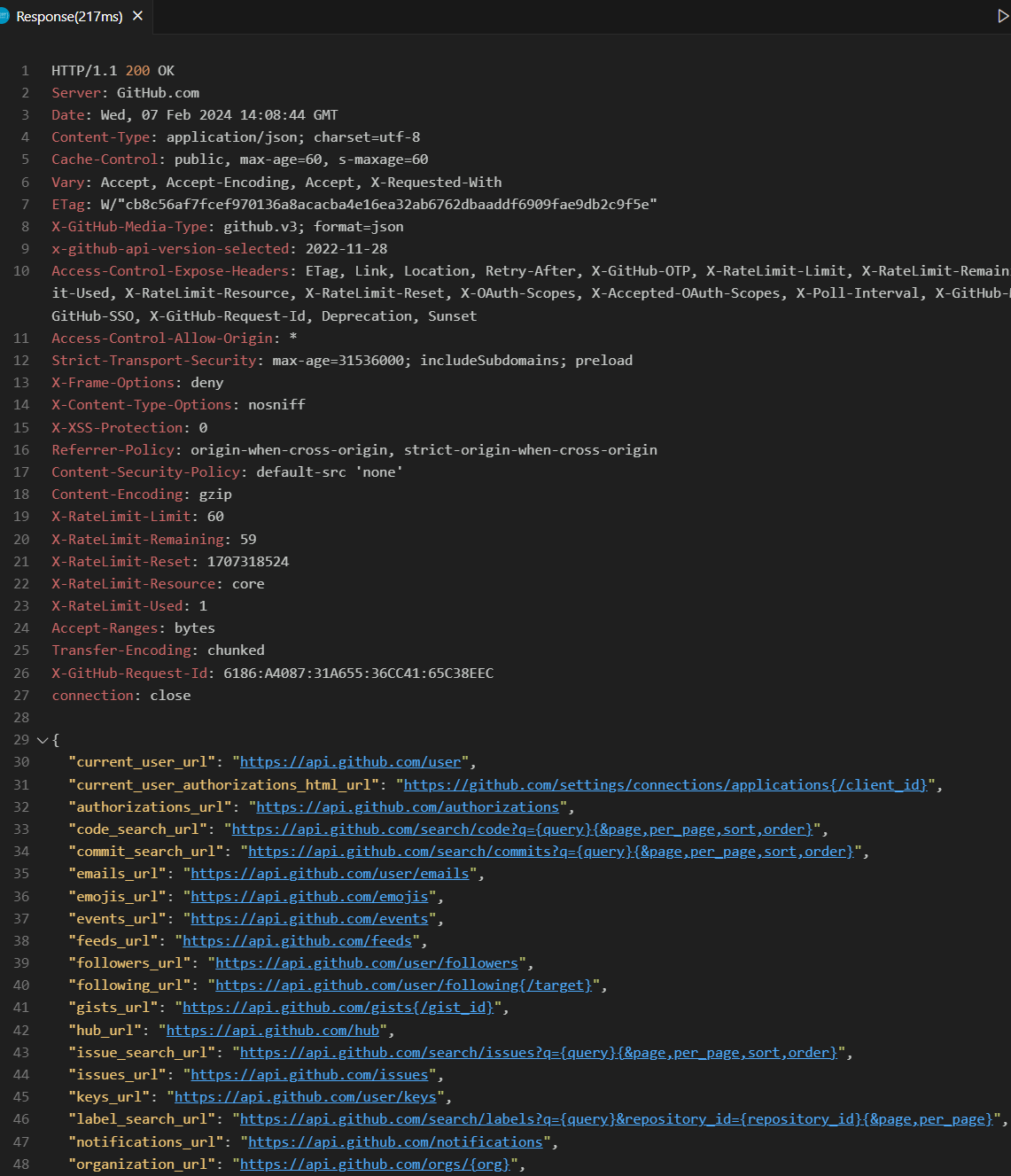Click the Server: GitHub.com header

point(126,93)
